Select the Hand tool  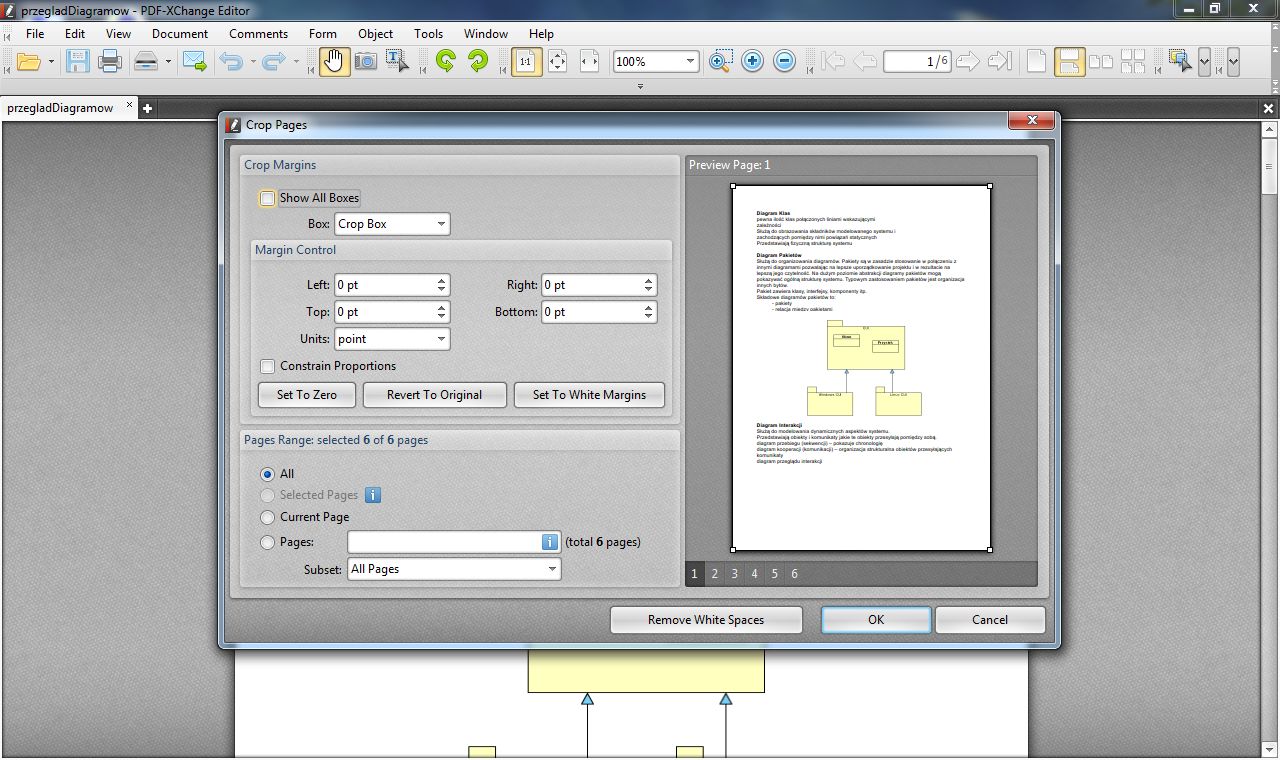click(333, 61)
